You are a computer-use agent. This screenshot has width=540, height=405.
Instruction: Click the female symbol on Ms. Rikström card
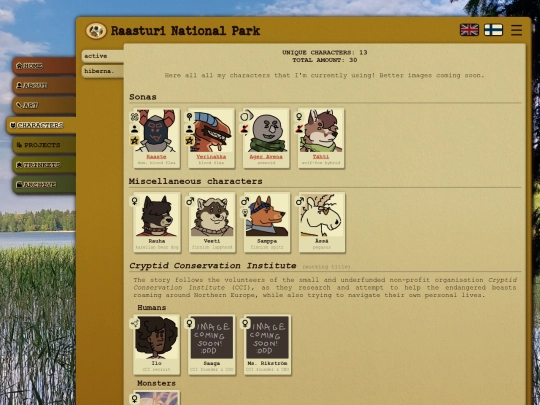245,323
